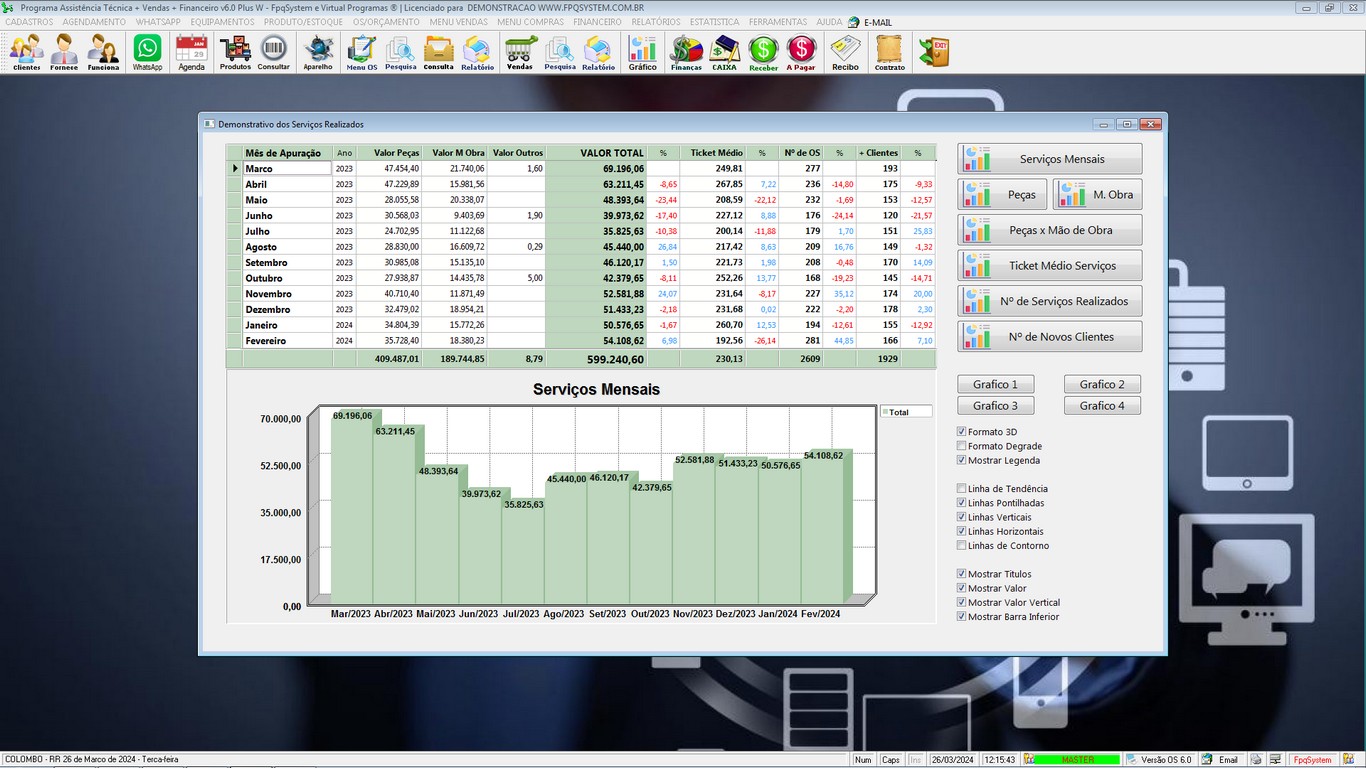Open the A Pagar red dollar icon
Screen dimensions: 1366x768
(801, 52)
